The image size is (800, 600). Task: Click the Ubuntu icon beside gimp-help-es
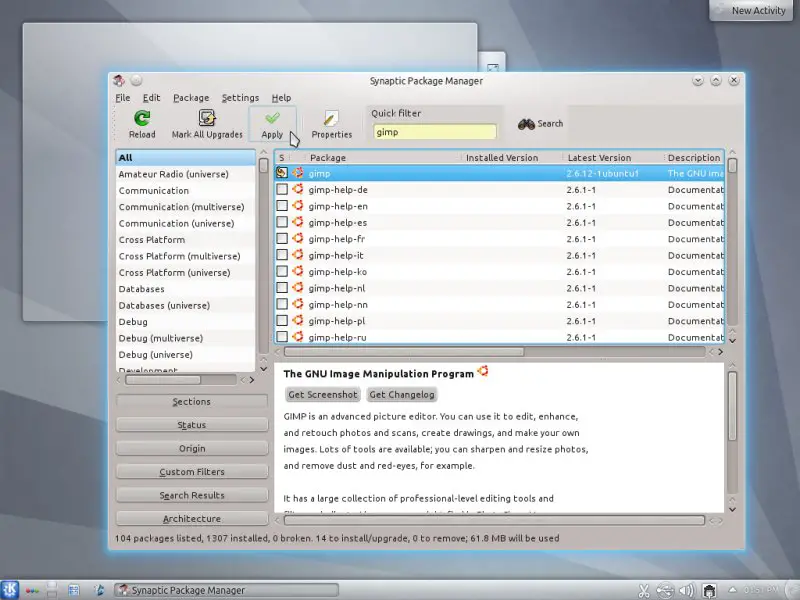click(298, 222)
